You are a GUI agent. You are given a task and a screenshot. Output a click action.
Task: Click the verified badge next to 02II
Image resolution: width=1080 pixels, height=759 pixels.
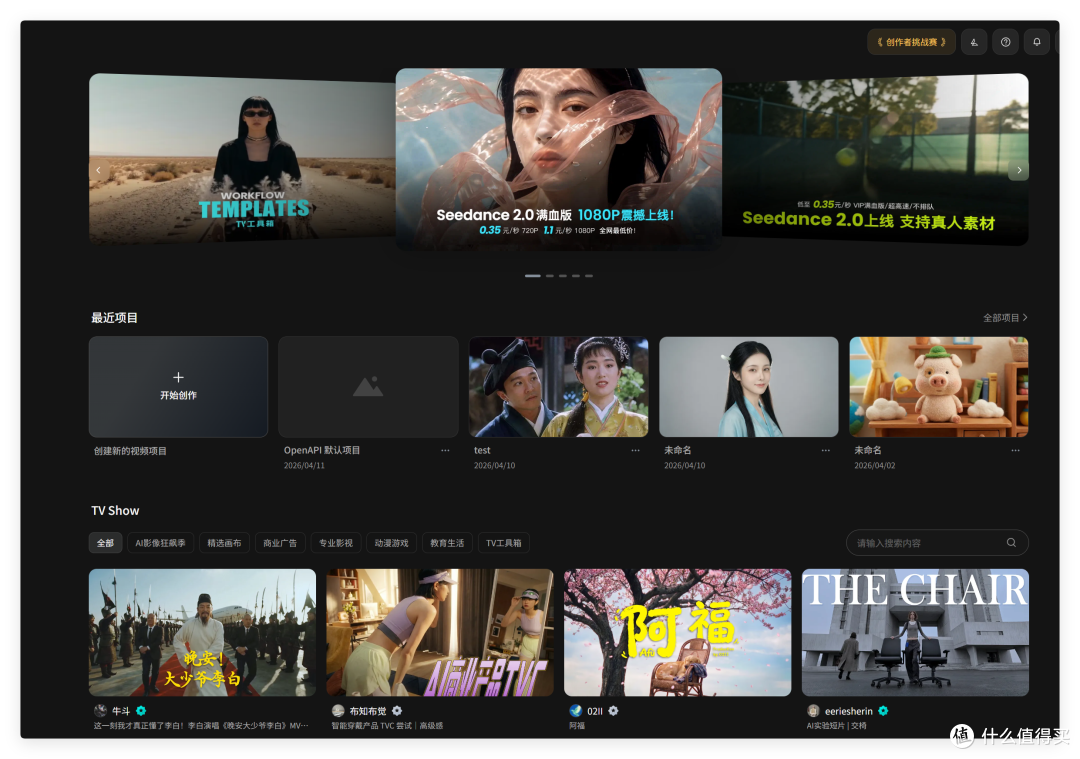tap(613, 711)
